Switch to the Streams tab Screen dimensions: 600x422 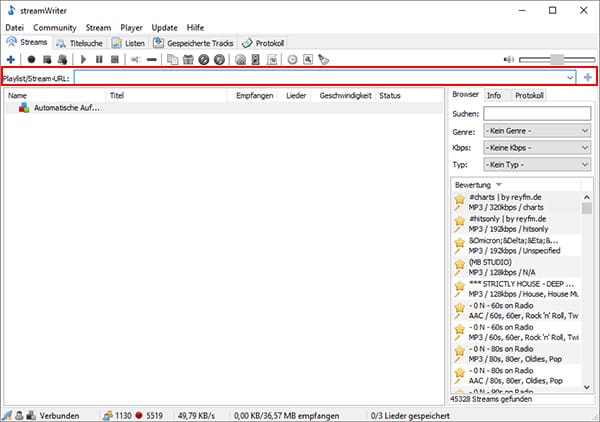tap(28, 42)
